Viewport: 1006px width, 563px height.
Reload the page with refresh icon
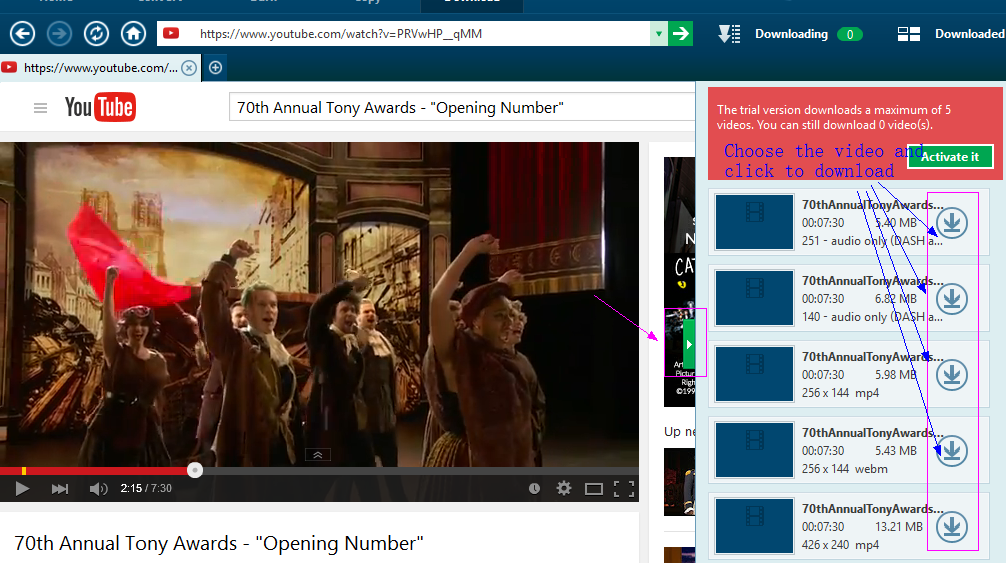point(96,33)
